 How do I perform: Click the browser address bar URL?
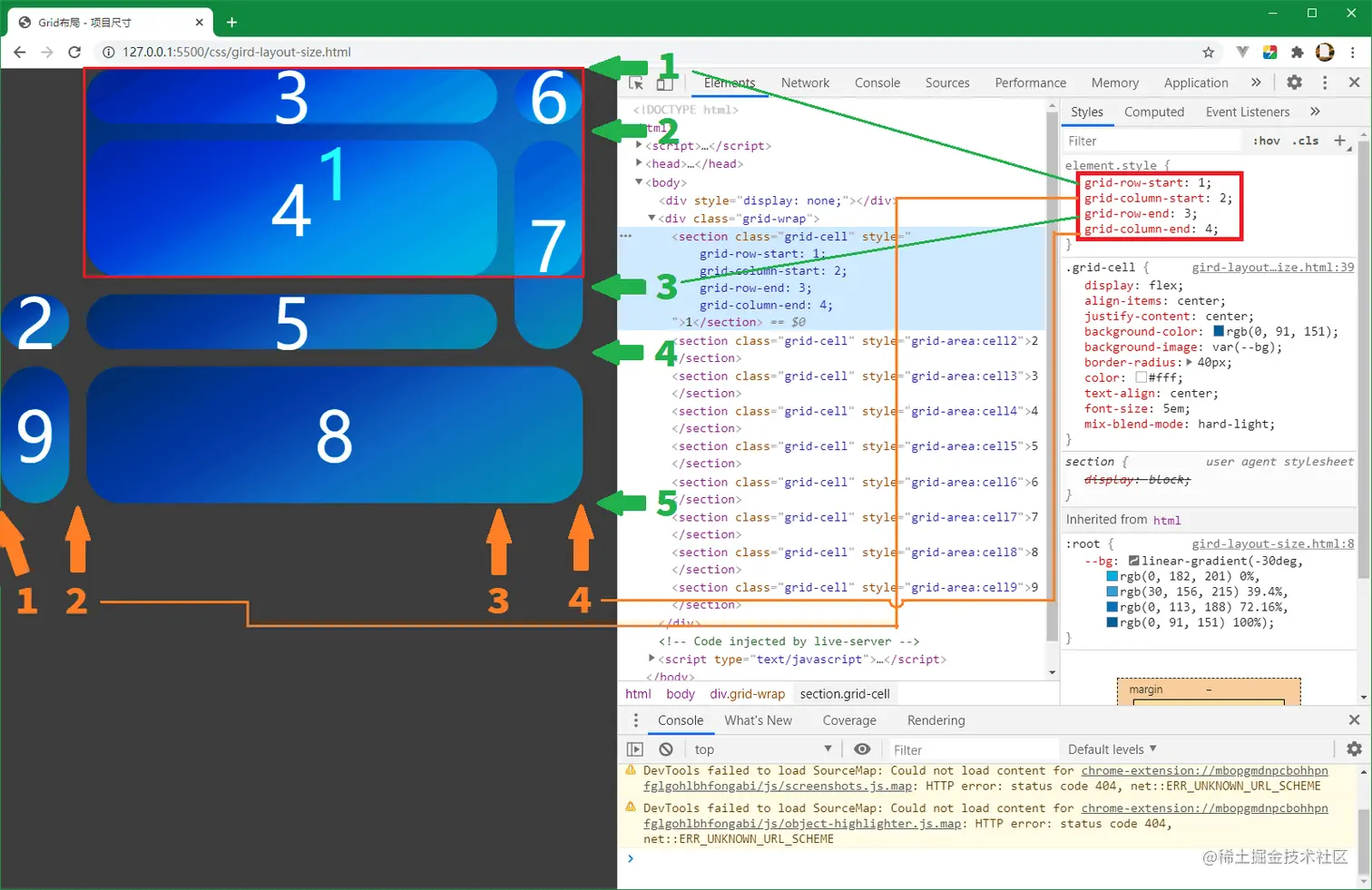click(237, 52)
